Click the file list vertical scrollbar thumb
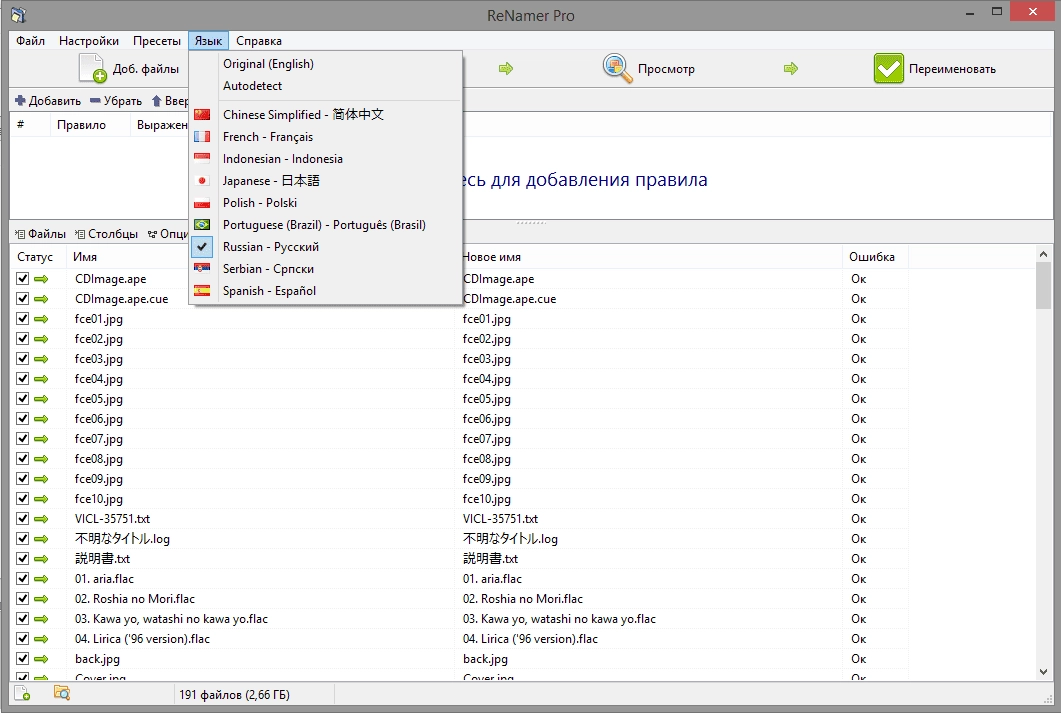Viewport: 1061px width, 713px height. (x=1043, y=285)
